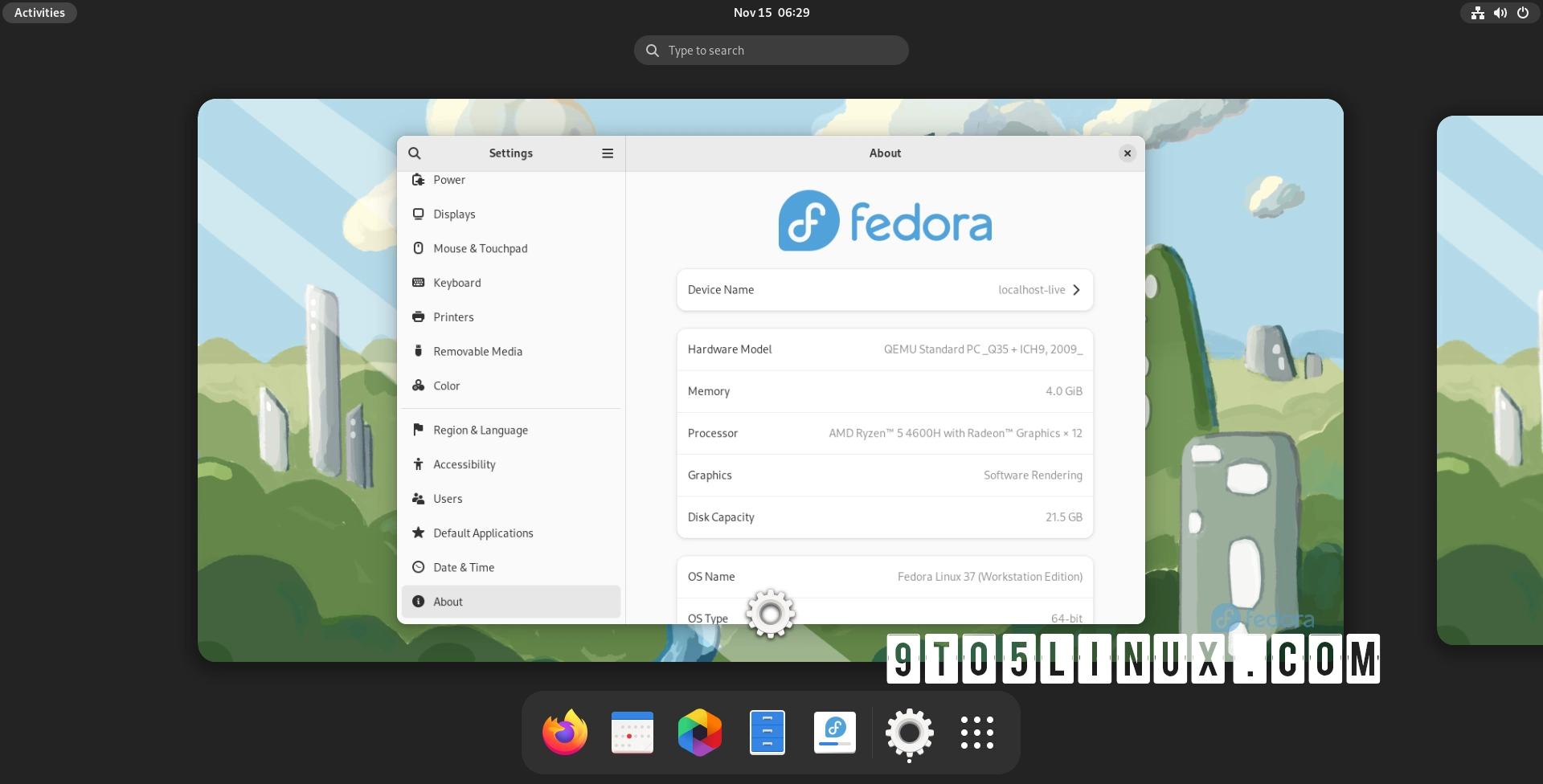Open the hamburger menu in Settings

click(x=607, y=153)
